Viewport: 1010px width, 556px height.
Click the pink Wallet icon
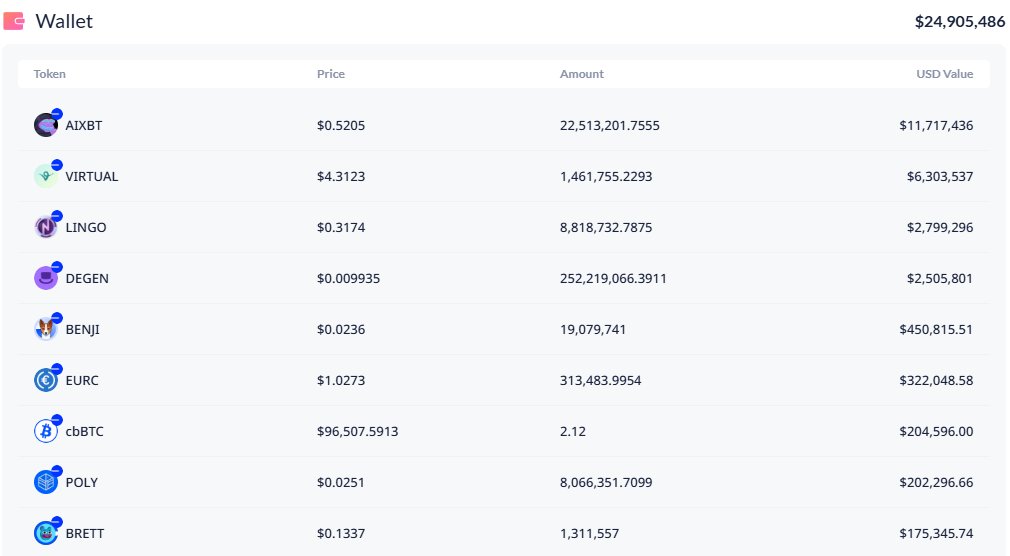click(14, 21)
